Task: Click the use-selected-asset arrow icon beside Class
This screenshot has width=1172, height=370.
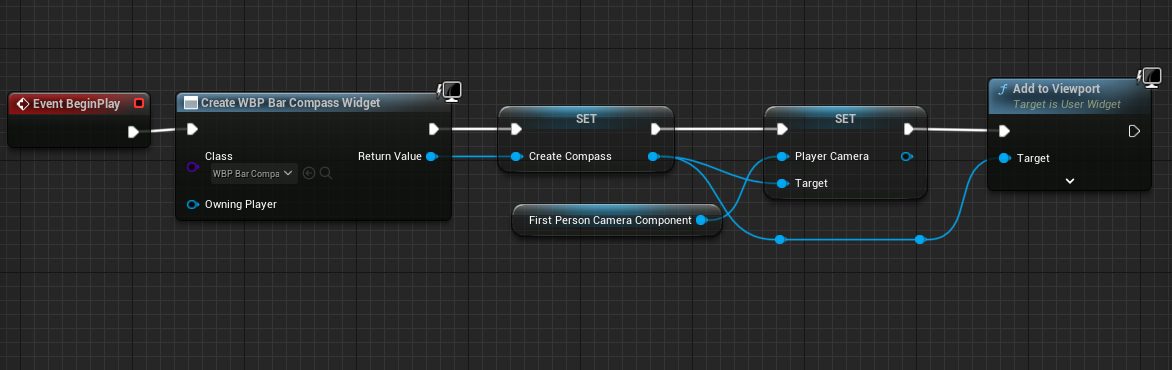Action: 309,173
